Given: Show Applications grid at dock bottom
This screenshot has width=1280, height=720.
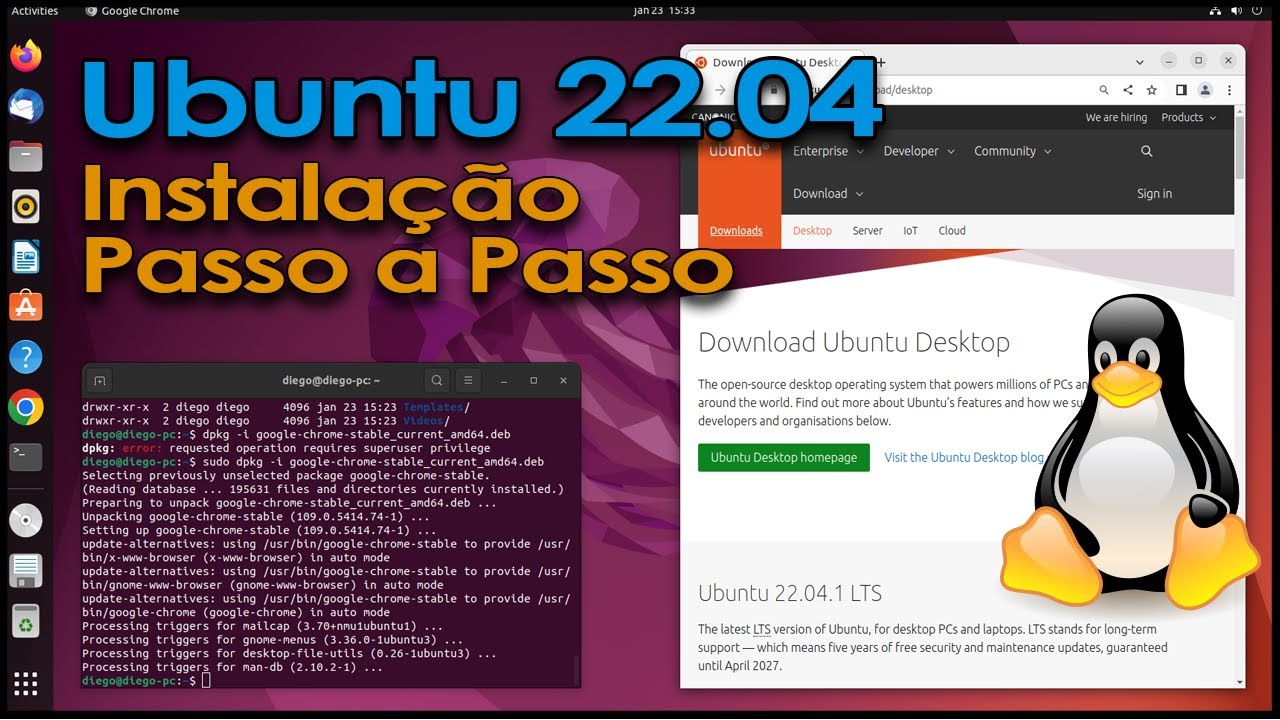Looking at the screenshot, I should pos(26,684).
